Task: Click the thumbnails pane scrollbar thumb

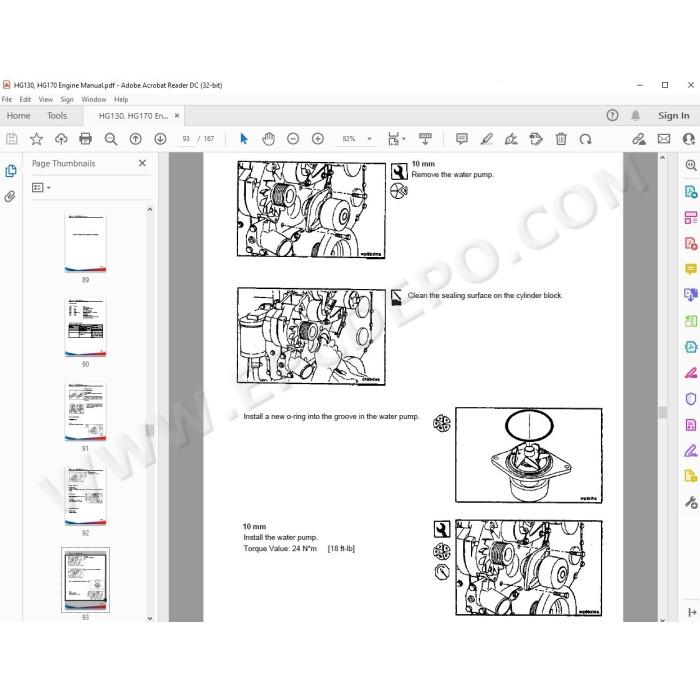Action: tap(150, 430)
